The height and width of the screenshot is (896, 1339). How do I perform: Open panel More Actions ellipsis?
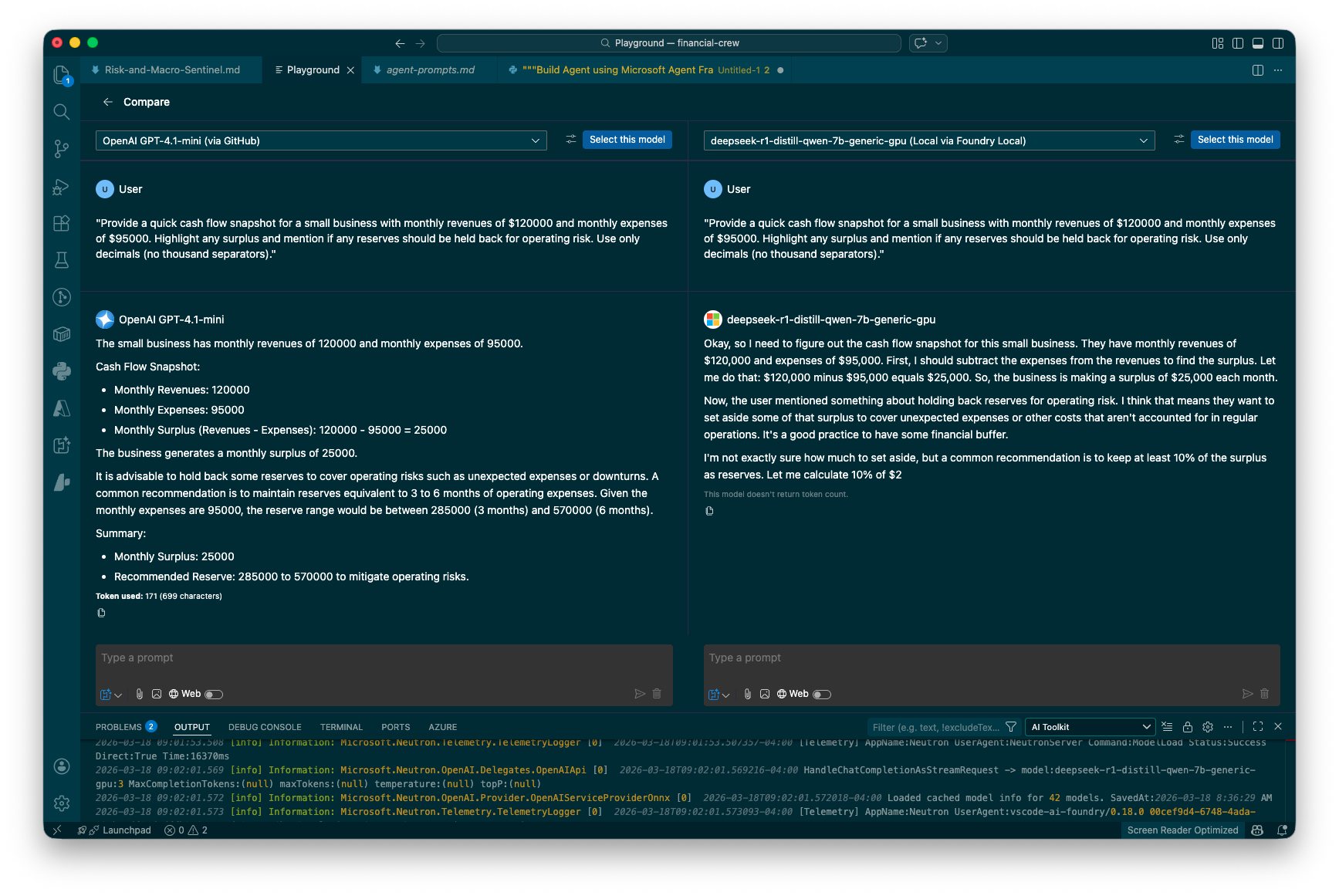point(1228,727)
